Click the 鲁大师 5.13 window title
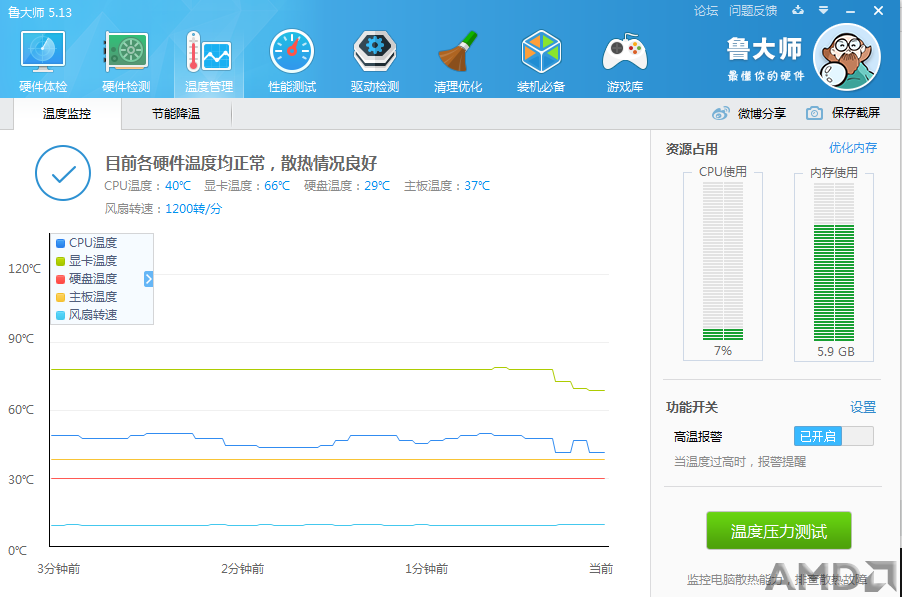The image size is (902, 597). (40, 12)
